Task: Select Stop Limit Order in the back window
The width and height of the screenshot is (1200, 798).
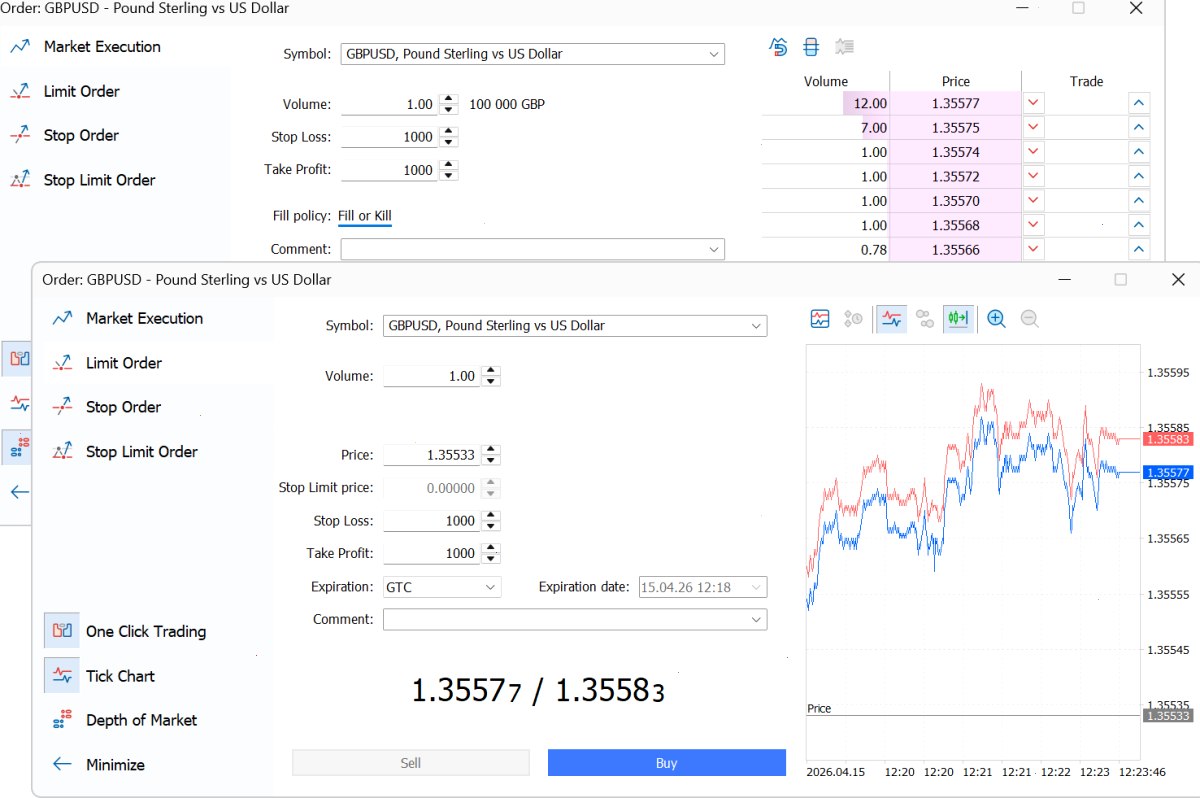Action: pyautogui.click(x=83, y=180)
